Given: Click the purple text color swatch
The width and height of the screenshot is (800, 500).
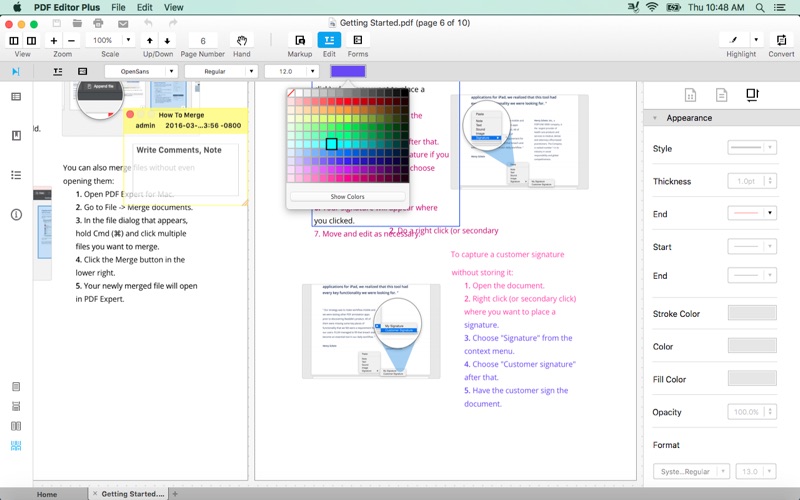Looking at the screenshot, I should coord(348,71).
